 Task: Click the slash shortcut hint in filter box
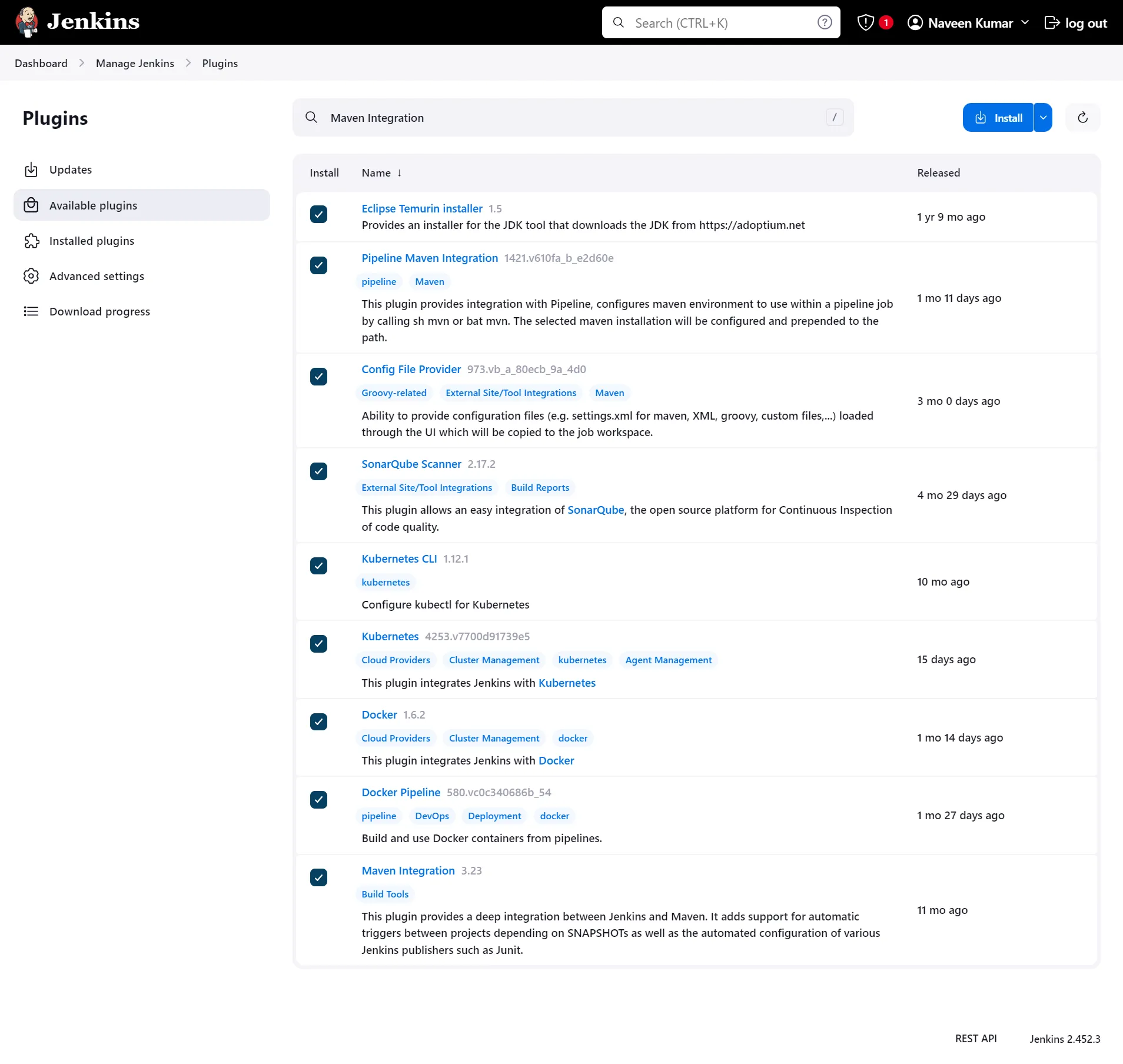coord(835,117)
